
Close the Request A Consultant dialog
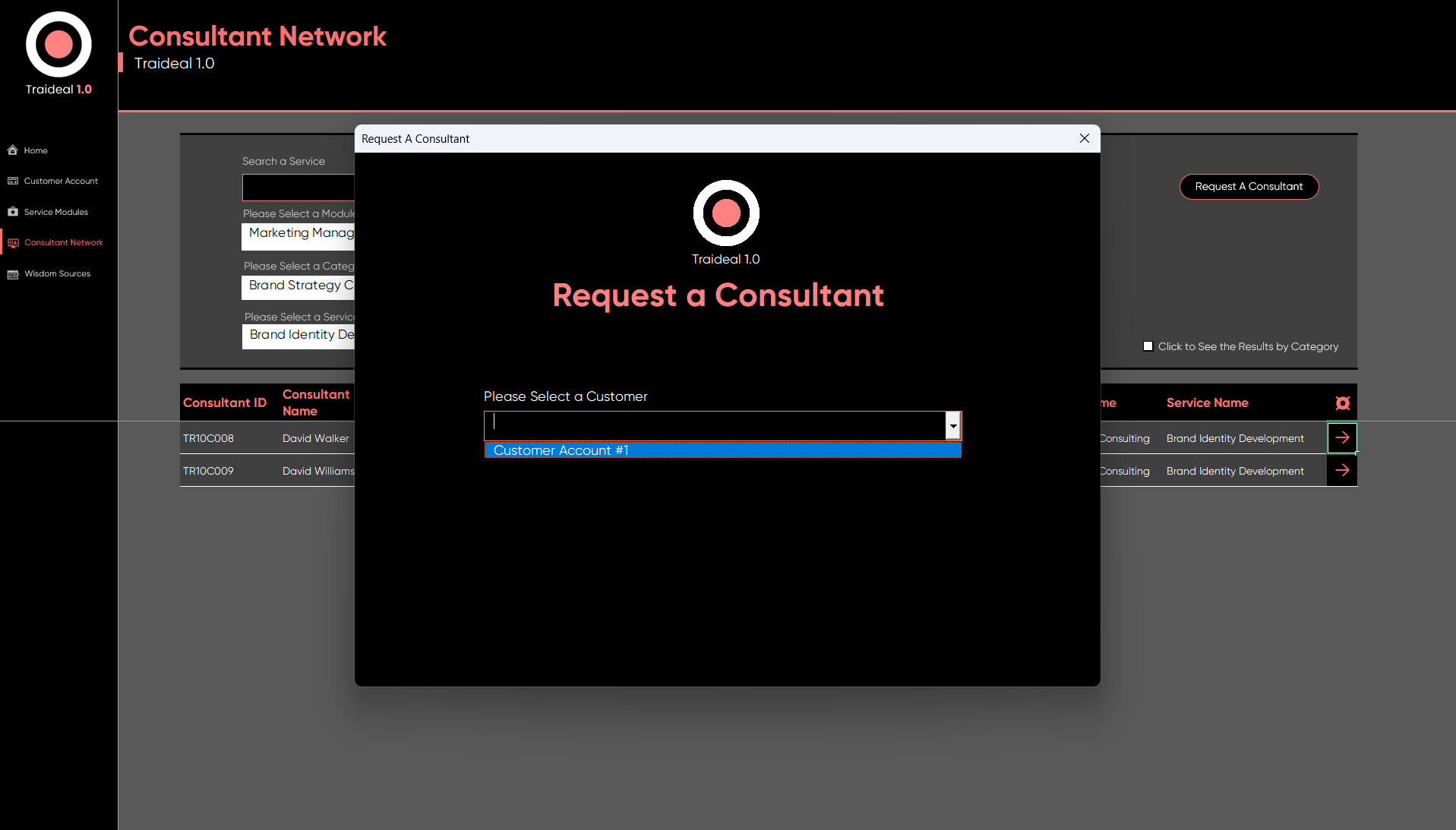[x=1084, y=138]
